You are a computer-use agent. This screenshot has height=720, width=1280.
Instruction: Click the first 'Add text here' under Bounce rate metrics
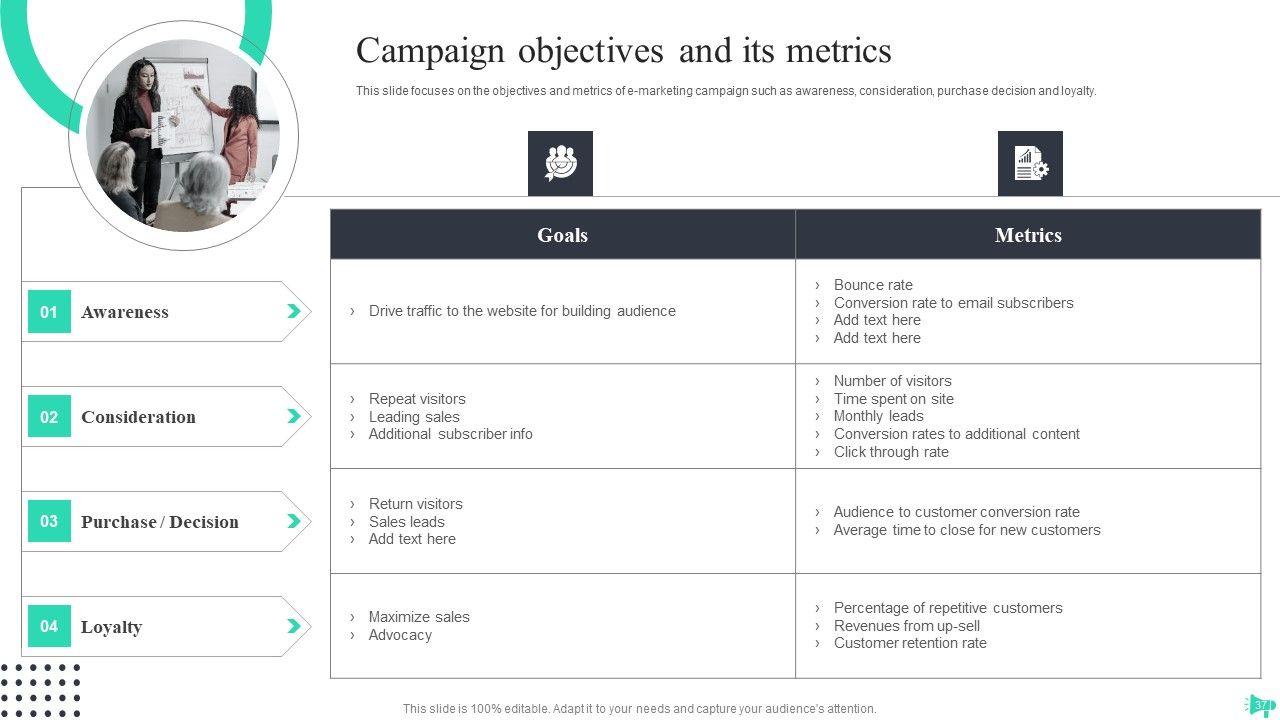[x=877, y=320]
